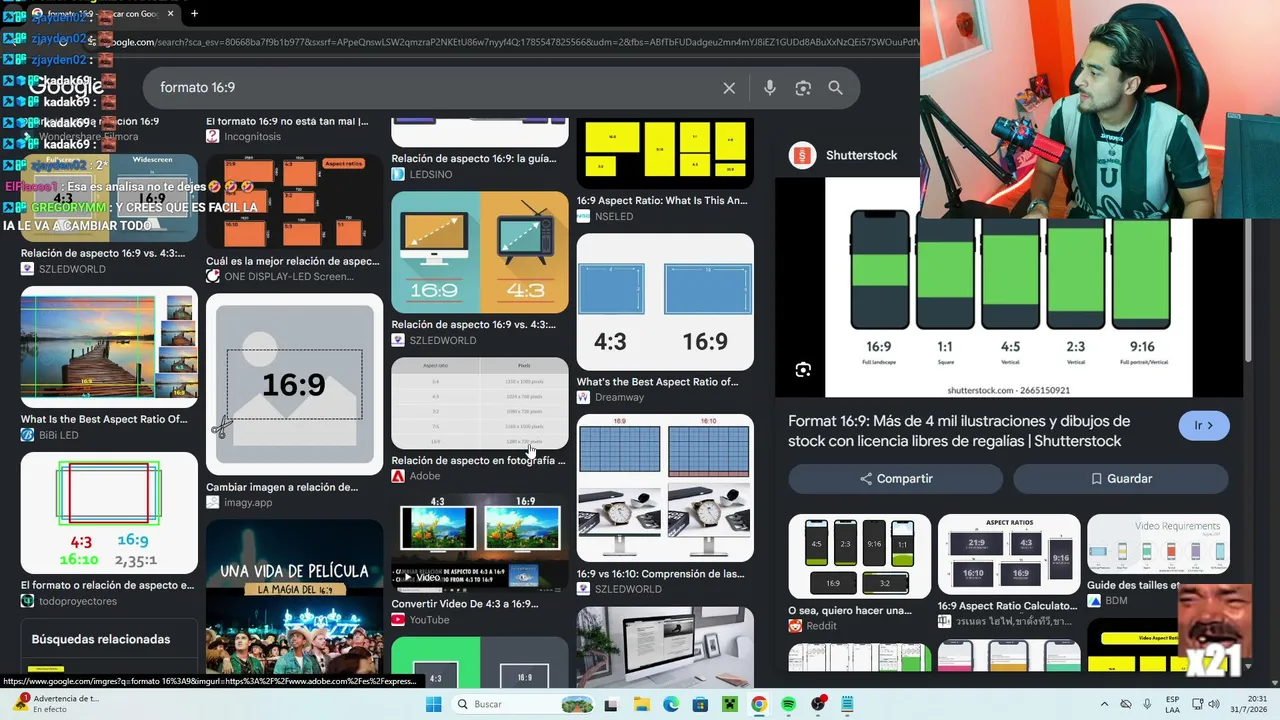
Task: Click the ESP LAA language indicator
Action: [x=1173, y=704]
